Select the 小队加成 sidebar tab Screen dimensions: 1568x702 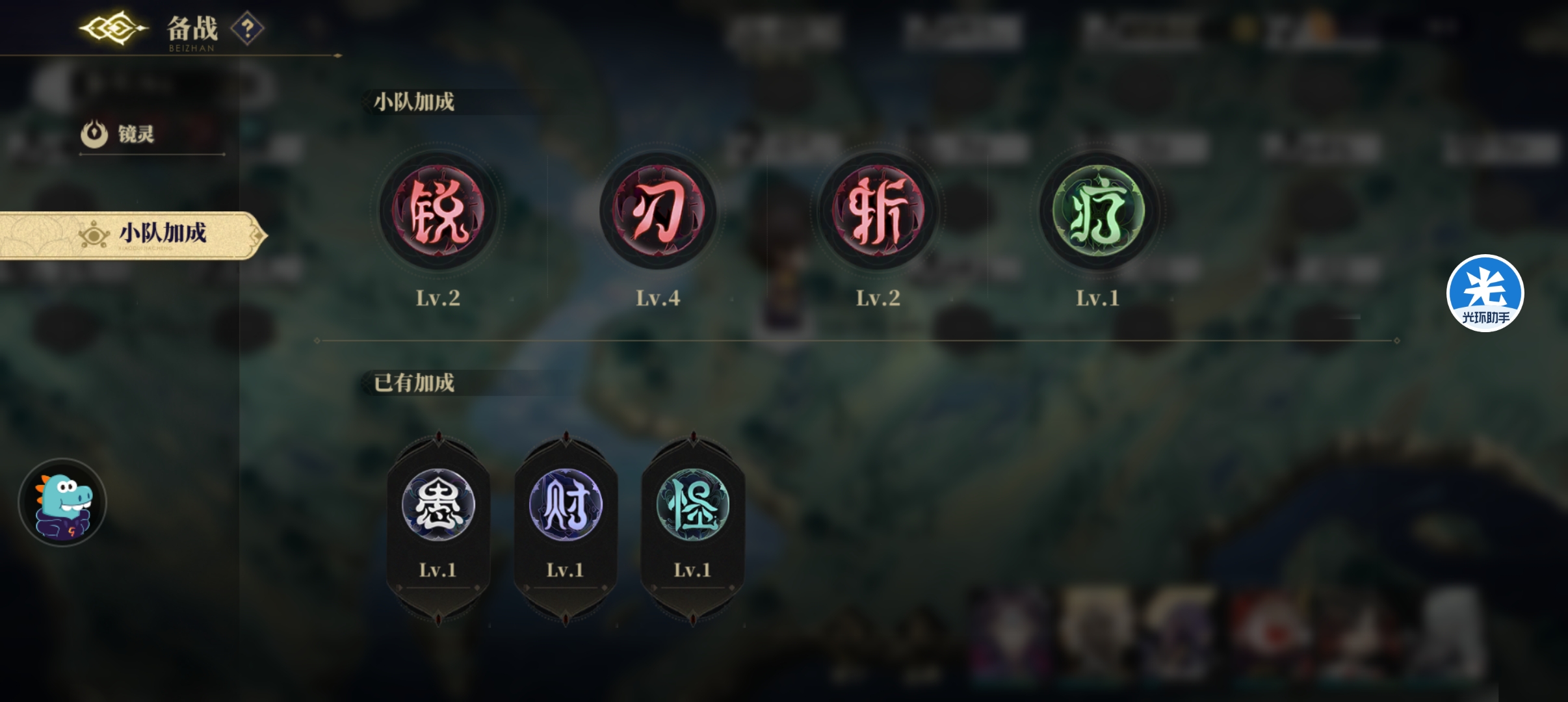coord(133,235)
